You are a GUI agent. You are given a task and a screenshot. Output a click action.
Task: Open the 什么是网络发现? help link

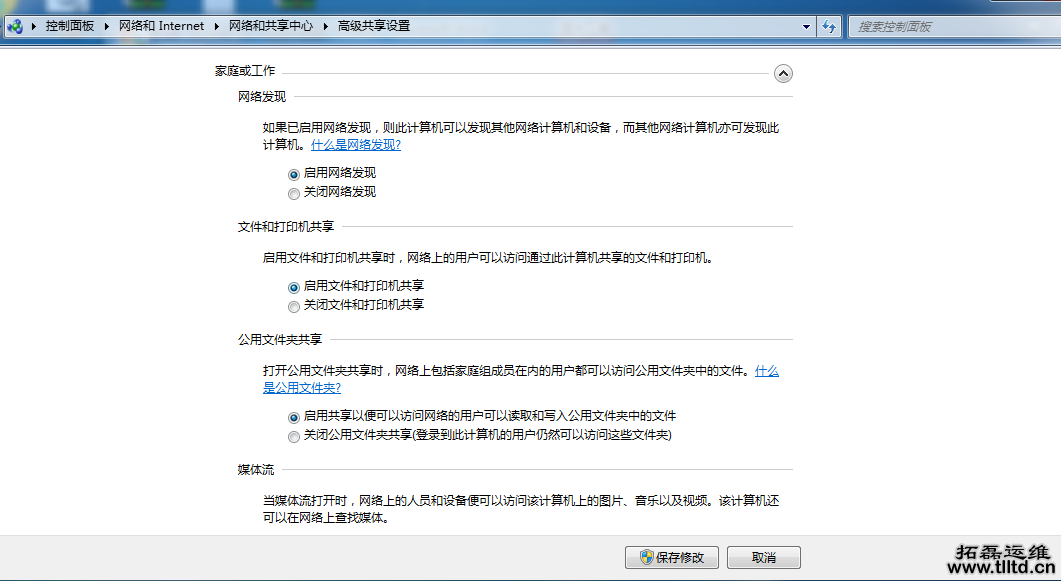coord(355,144)
